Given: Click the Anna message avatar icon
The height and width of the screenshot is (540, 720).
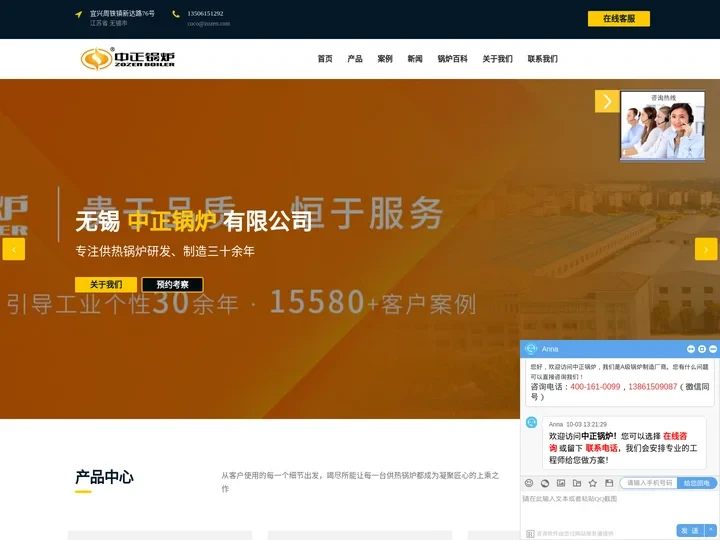Looking at the screenshot, I should coord(531,422).
